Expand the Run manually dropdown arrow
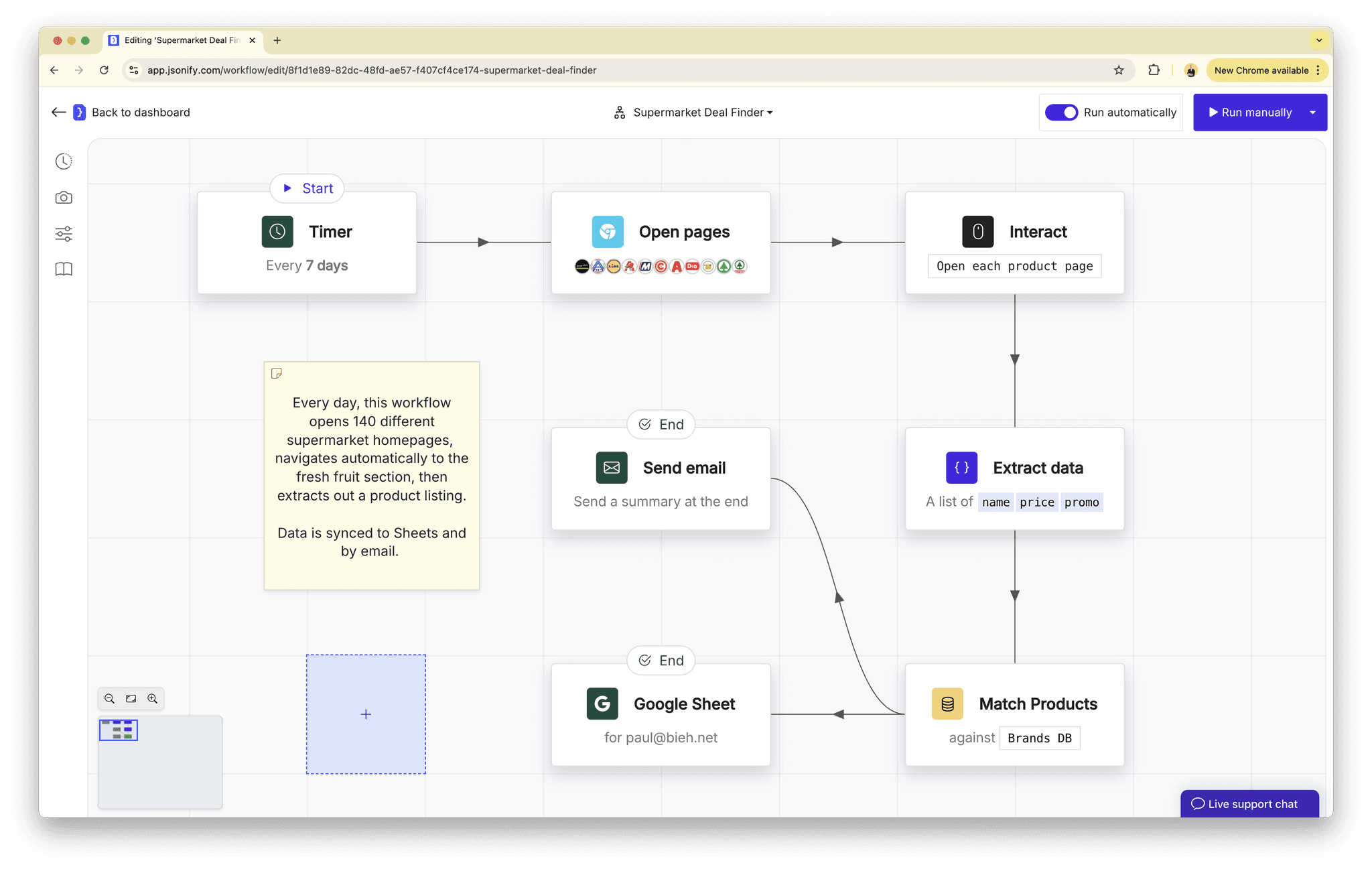This screenshot has height=869, width=1372. coord(1313,113)
